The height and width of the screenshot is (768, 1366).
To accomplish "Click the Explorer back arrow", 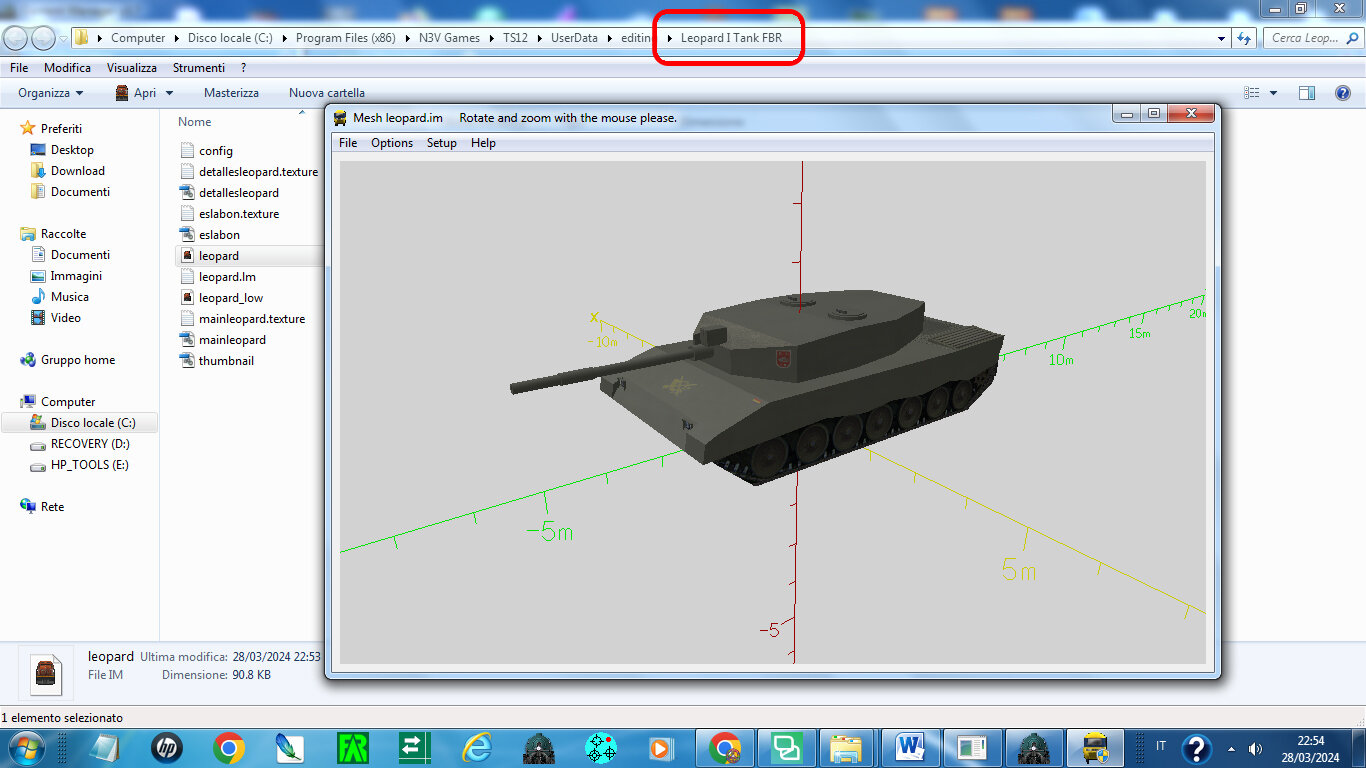I will 16,38.
